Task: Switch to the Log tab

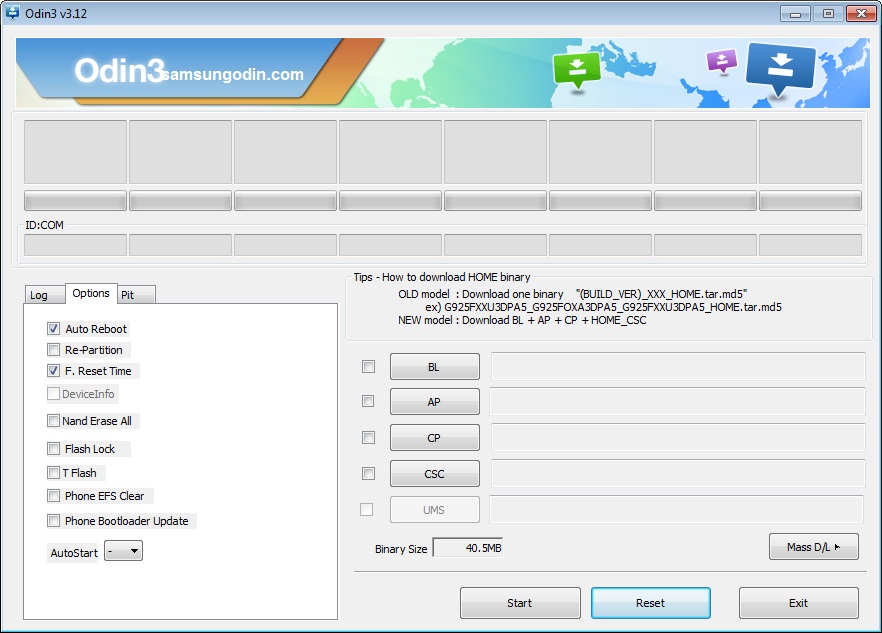Action: [x=44, y=295]
